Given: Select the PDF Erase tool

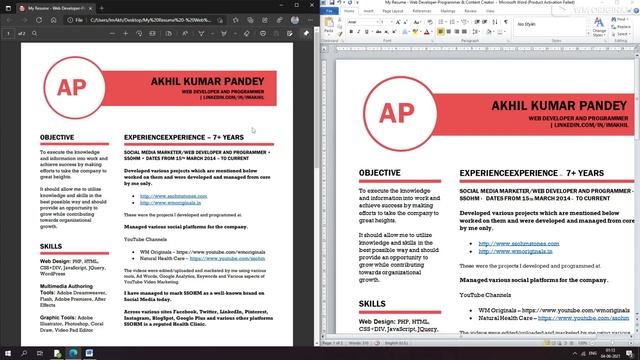Looking at the screenshot, I should pos(247,33).
